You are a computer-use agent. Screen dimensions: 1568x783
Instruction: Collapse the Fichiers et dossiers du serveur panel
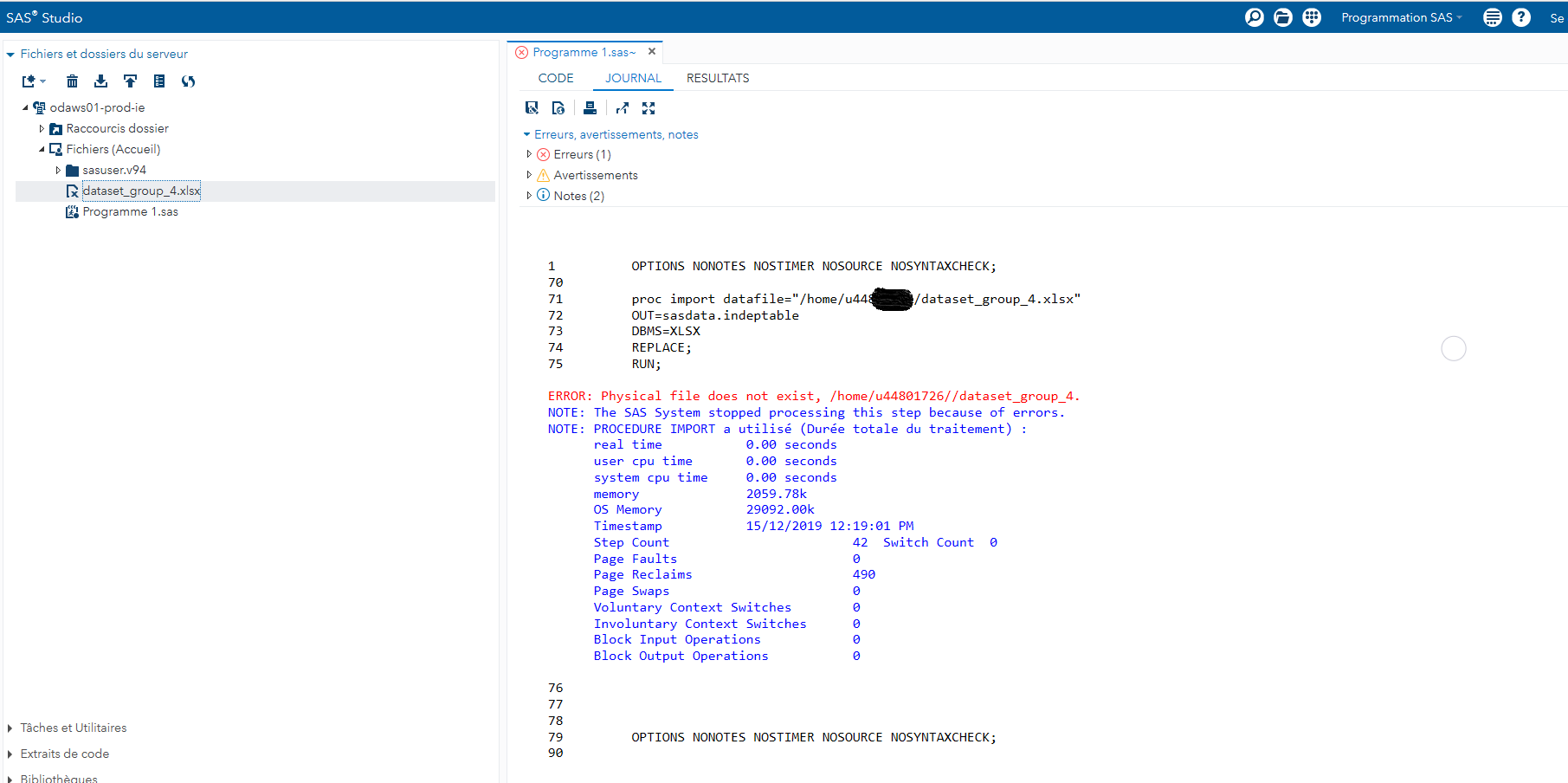coord(10,53)
